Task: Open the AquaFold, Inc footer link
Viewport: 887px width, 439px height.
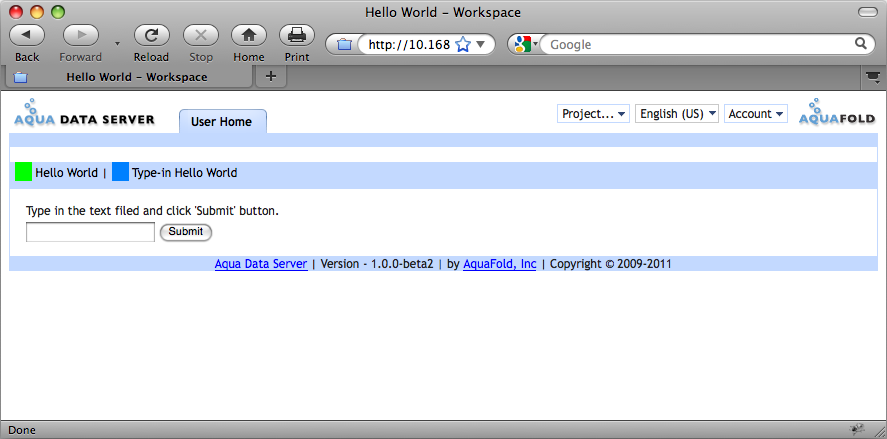Action: click(499, 264)
